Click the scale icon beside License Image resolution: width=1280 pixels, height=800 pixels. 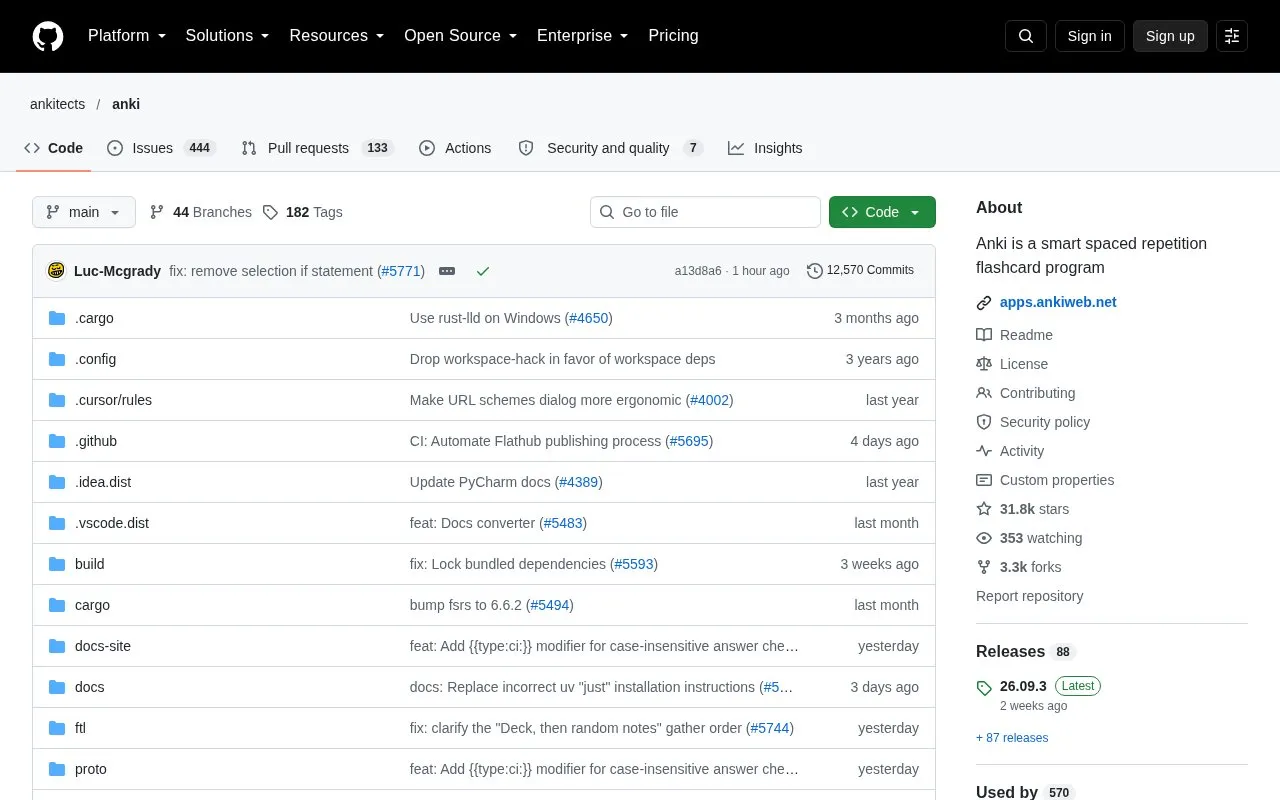pyautogui.click(x=984, y=364)
